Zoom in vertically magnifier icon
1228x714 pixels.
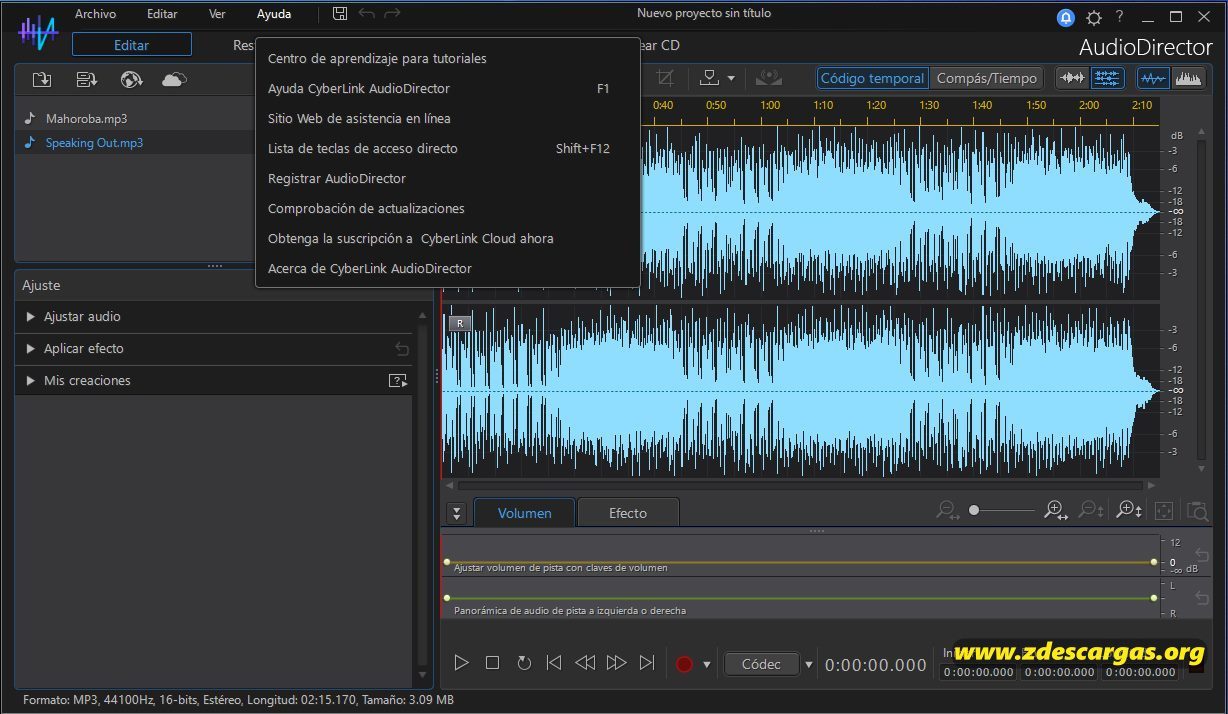[1129, 510]
